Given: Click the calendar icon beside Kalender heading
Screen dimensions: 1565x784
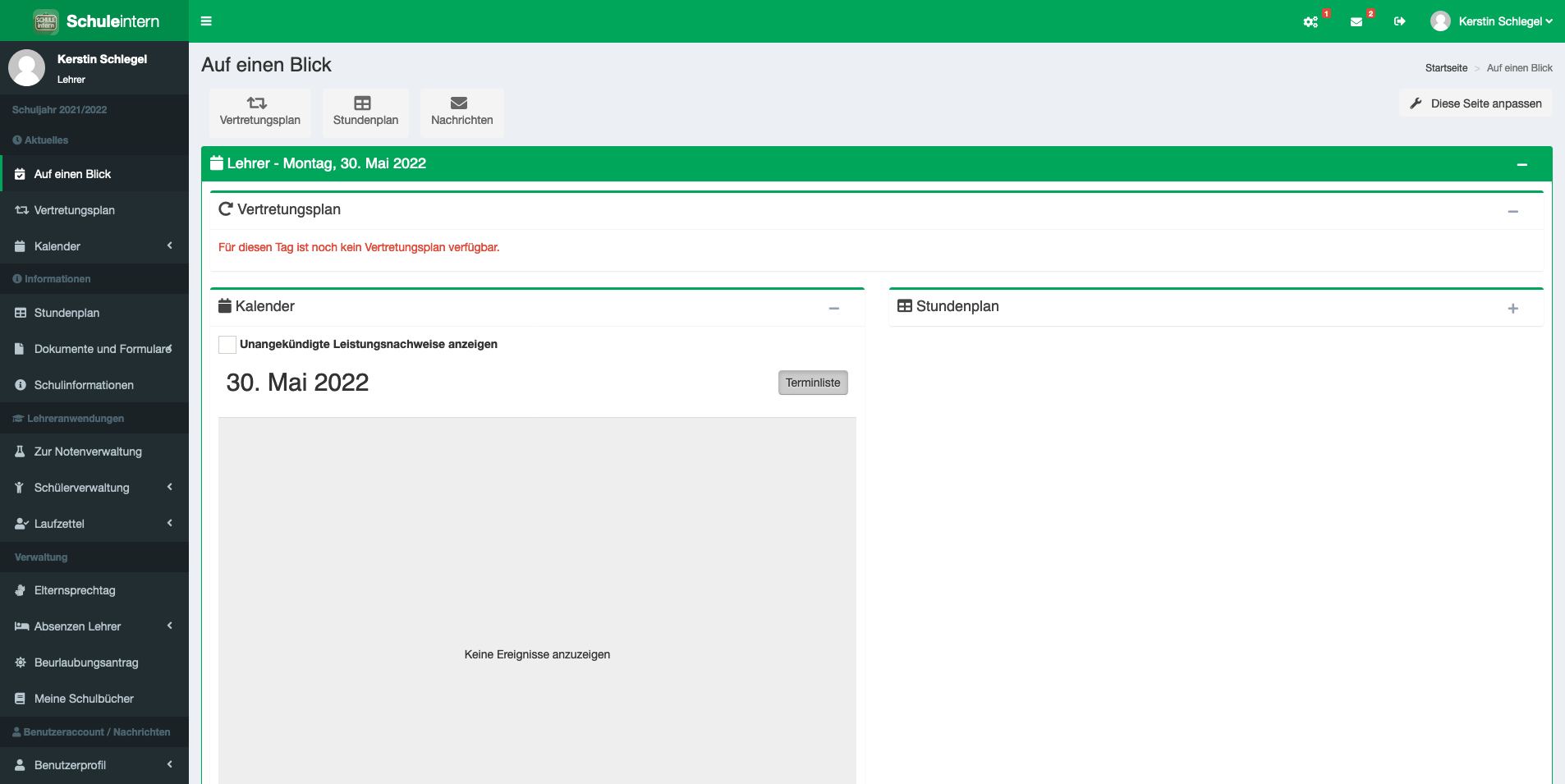Looking at the screenshot, I should pos(225,306).
